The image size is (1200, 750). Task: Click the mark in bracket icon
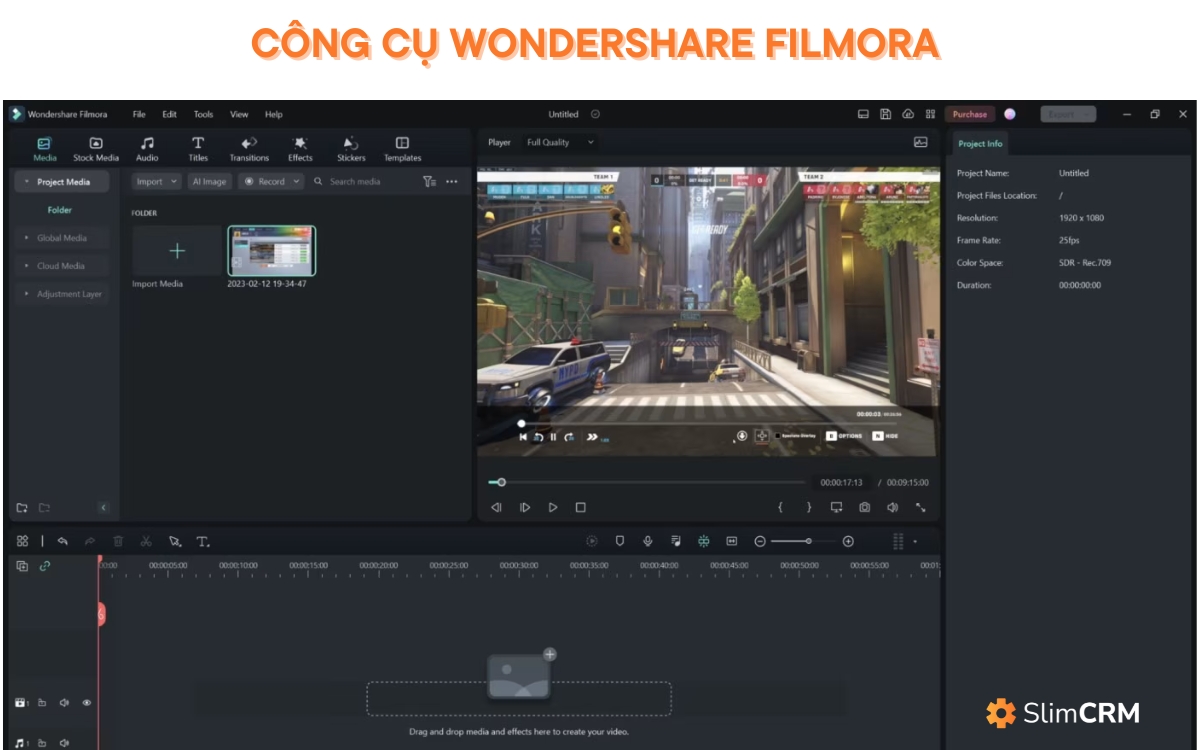pos(781,508)
